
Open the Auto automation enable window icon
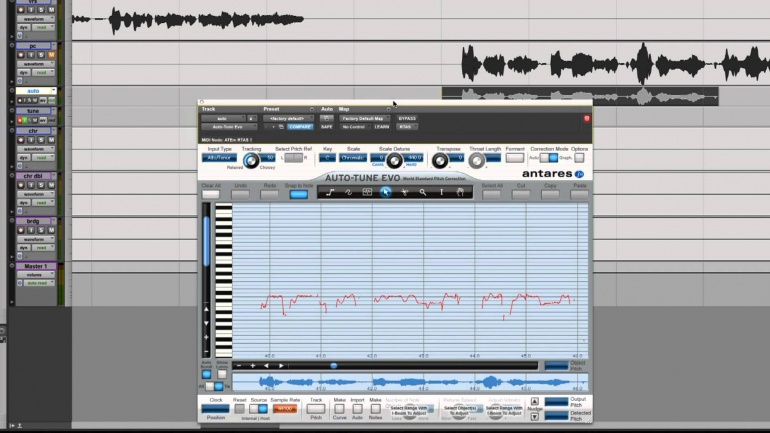(326, 118)
